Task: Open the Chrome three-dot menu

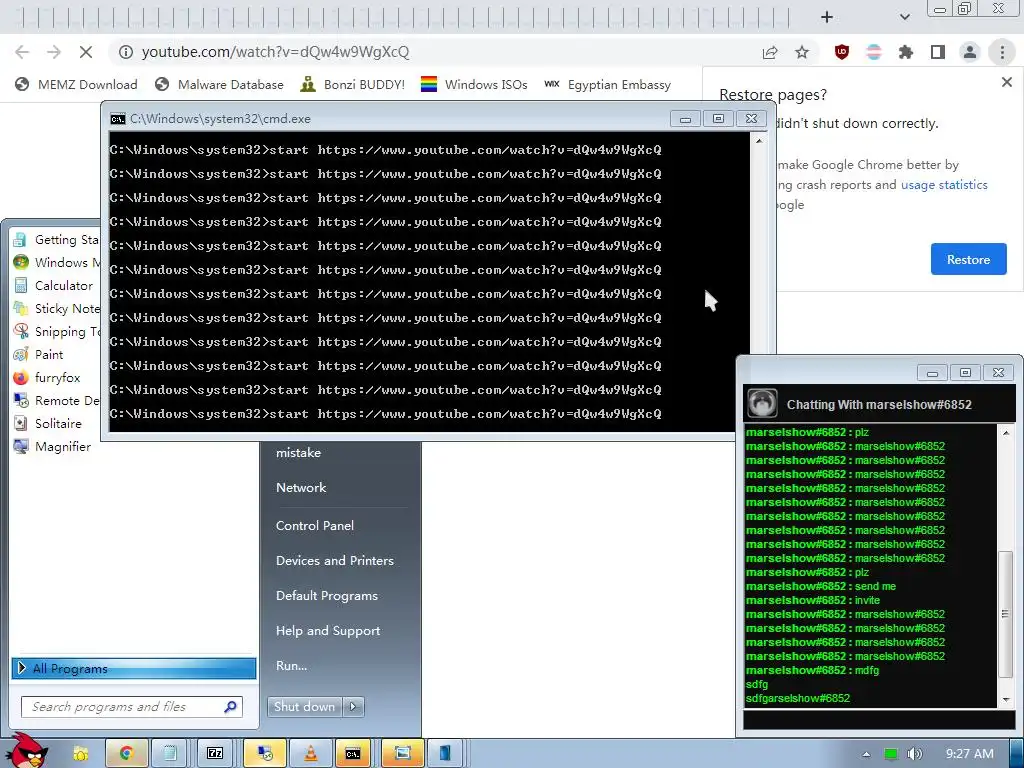Action: pyautogui.click(x=1002, y=52)
